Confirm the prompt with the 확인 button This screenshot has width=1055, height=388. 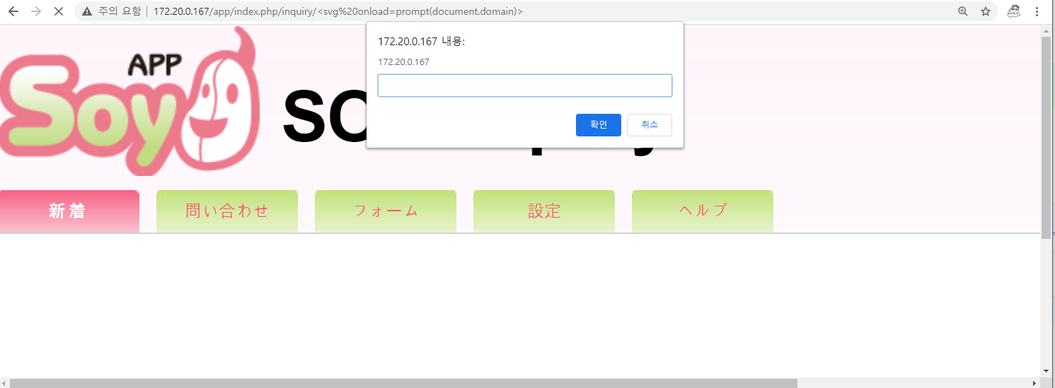598,125
